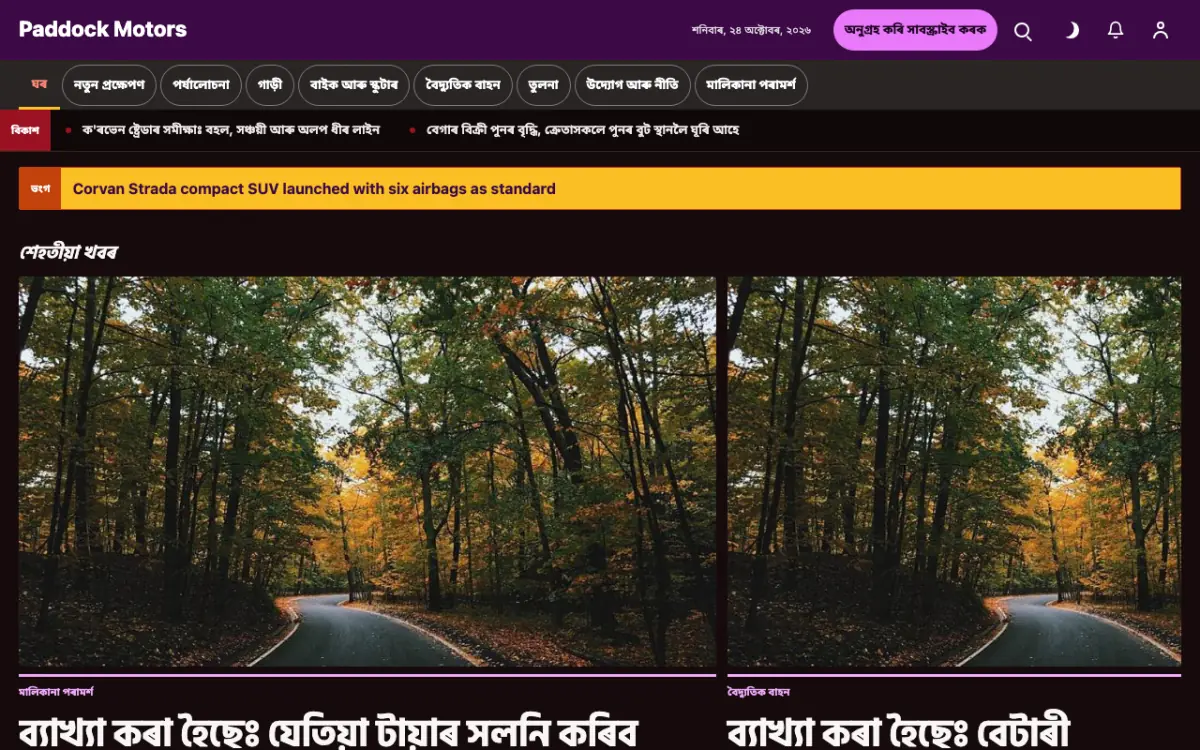Open ticker headline about বেগাৰ বিক্ৰী
The height and width of the screenshot is (750, 1200).
click(583, 130)
